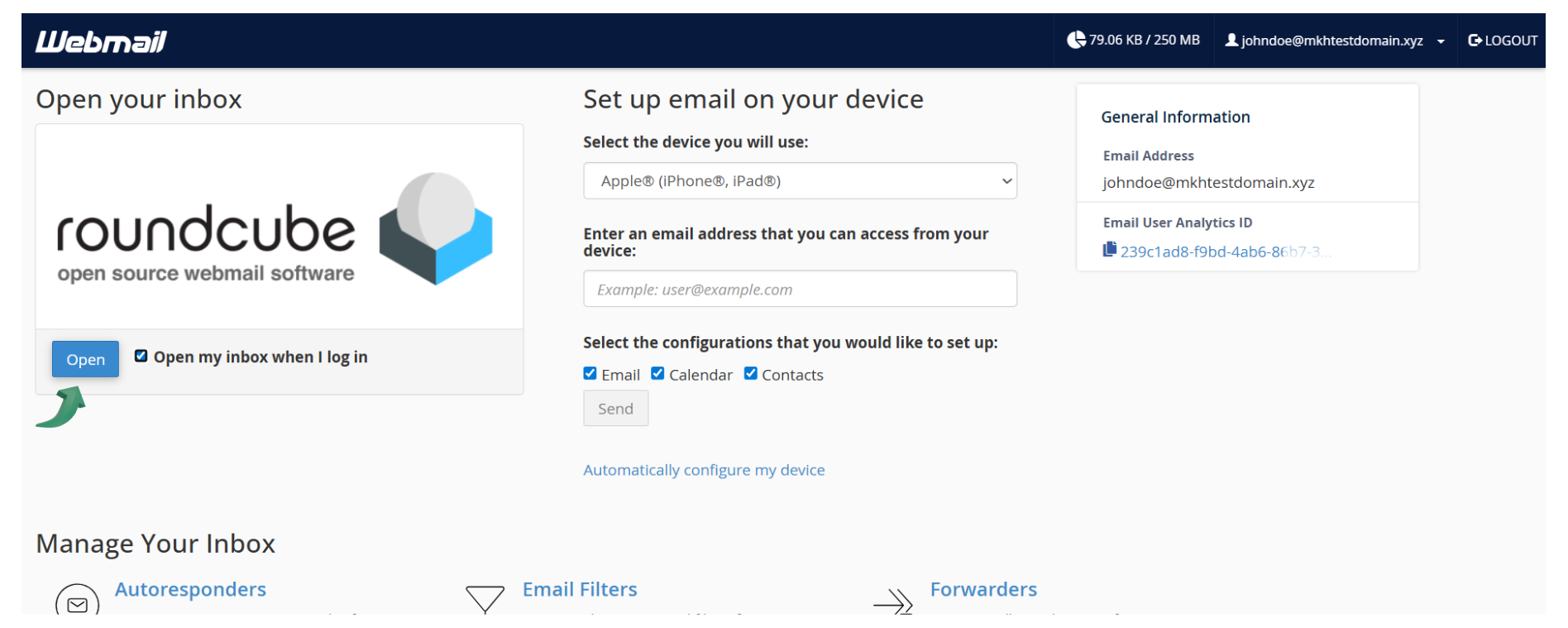Click the roundcube logo image
This screenshot has width=1568, height=628.
(x=275, y=229)
